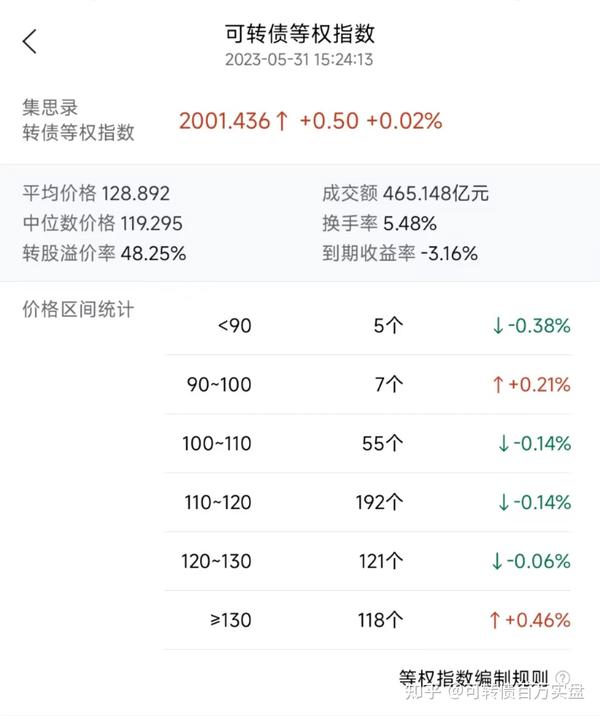
Task: Tap the 平均价格 128.892 stat
Action: (96, 193)
